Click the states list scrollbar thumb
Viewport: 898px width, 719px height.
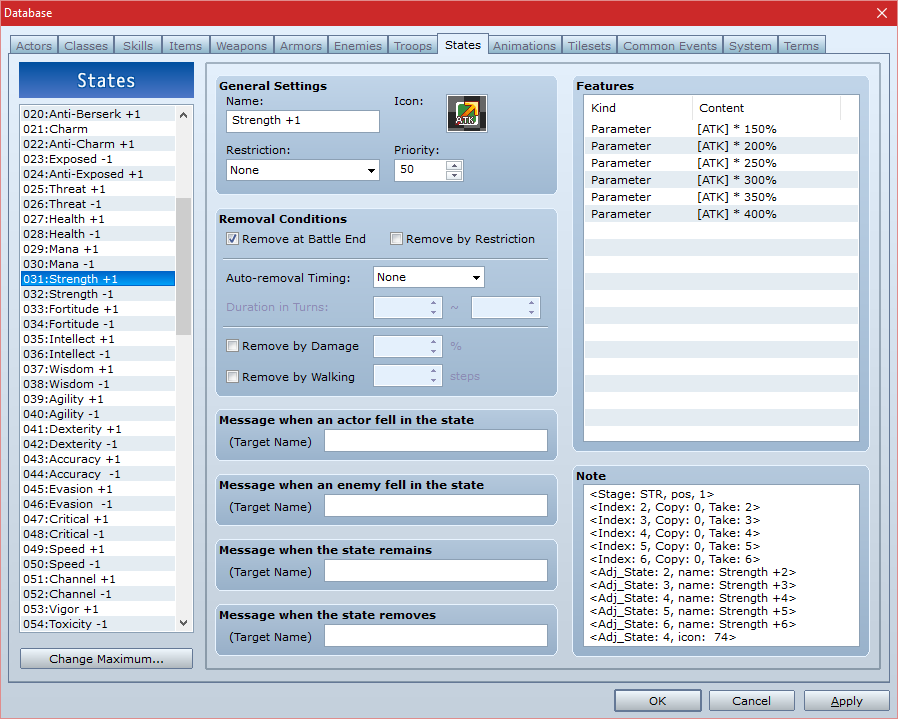[183, 266]
